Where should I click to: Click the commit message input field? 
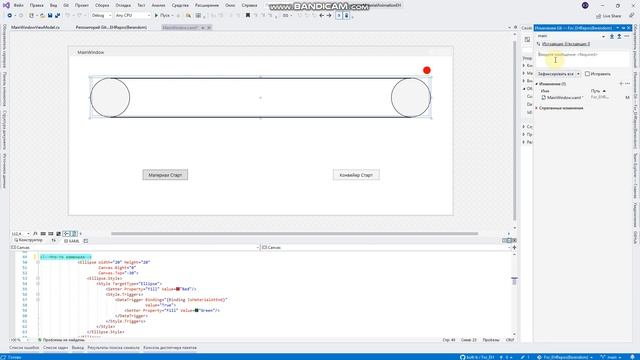(583, 59)
